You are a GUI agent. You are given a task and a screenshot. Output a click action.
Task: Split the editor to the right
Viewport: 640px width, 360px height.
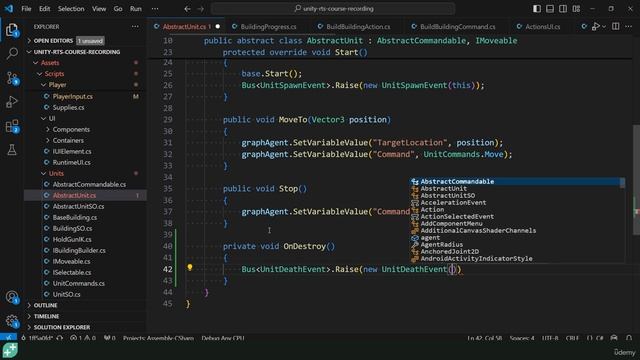[x=616, y=27]
